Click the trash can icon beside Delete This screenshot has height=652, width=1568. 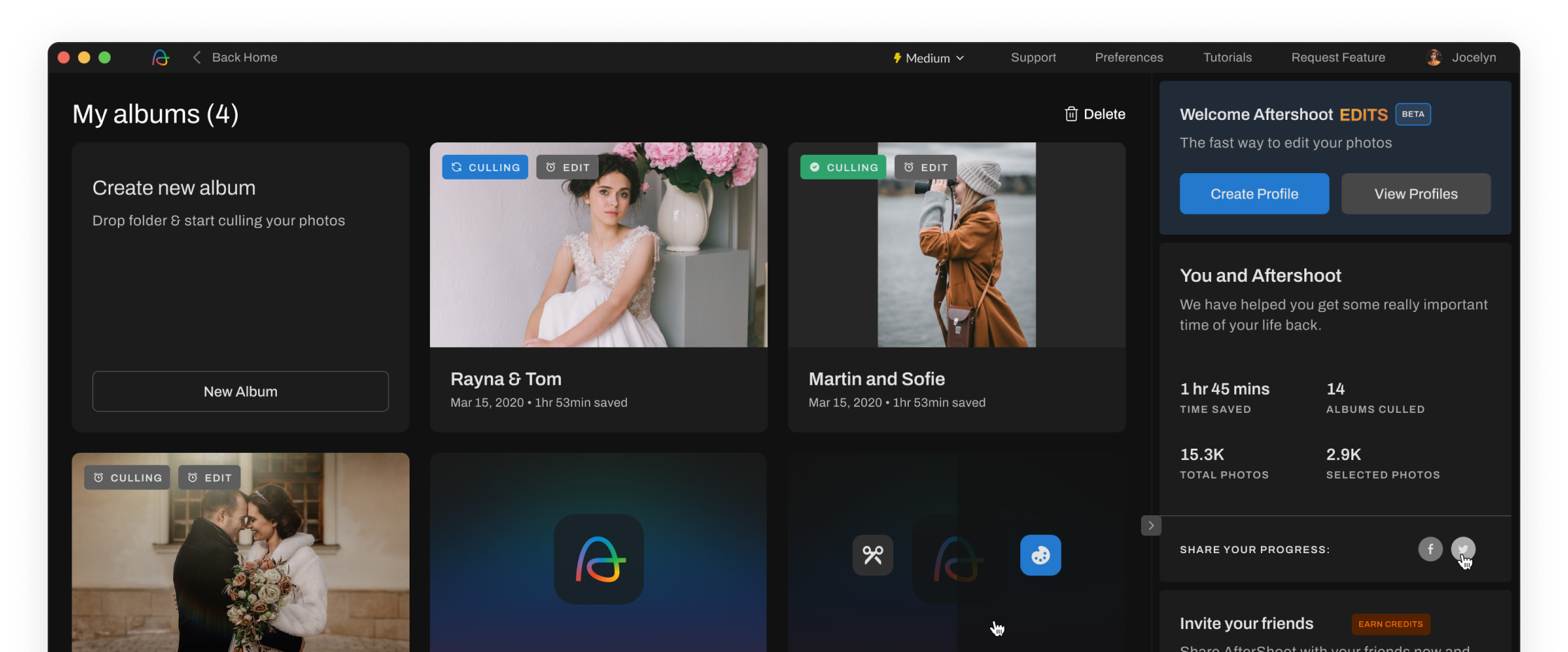pyautogui.click(x=1071, y=114)
